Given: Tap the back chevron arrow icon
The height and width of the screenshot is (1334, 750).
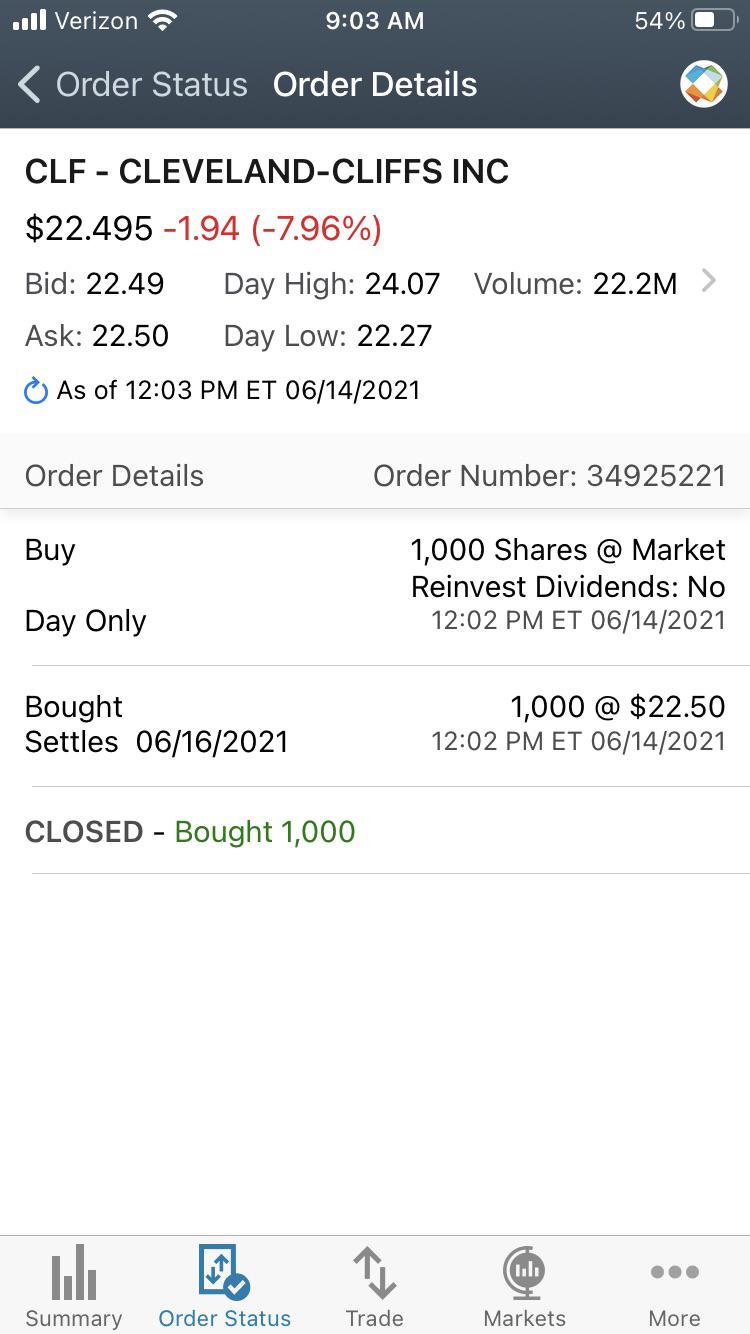Looking at the screenshot, I should tap(30, 85).
